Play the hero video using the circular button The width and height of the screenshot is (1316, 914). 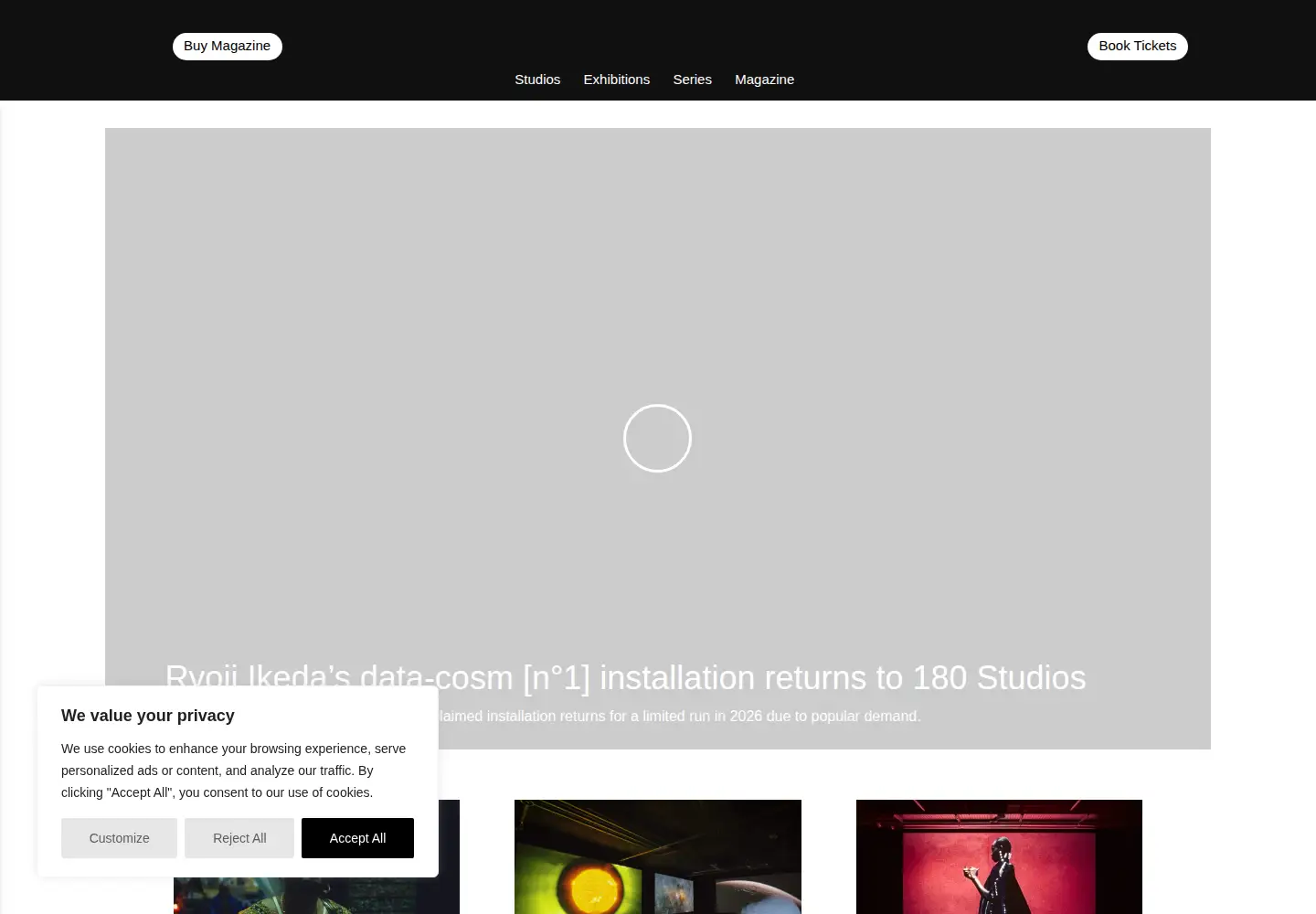click(657, 438)
